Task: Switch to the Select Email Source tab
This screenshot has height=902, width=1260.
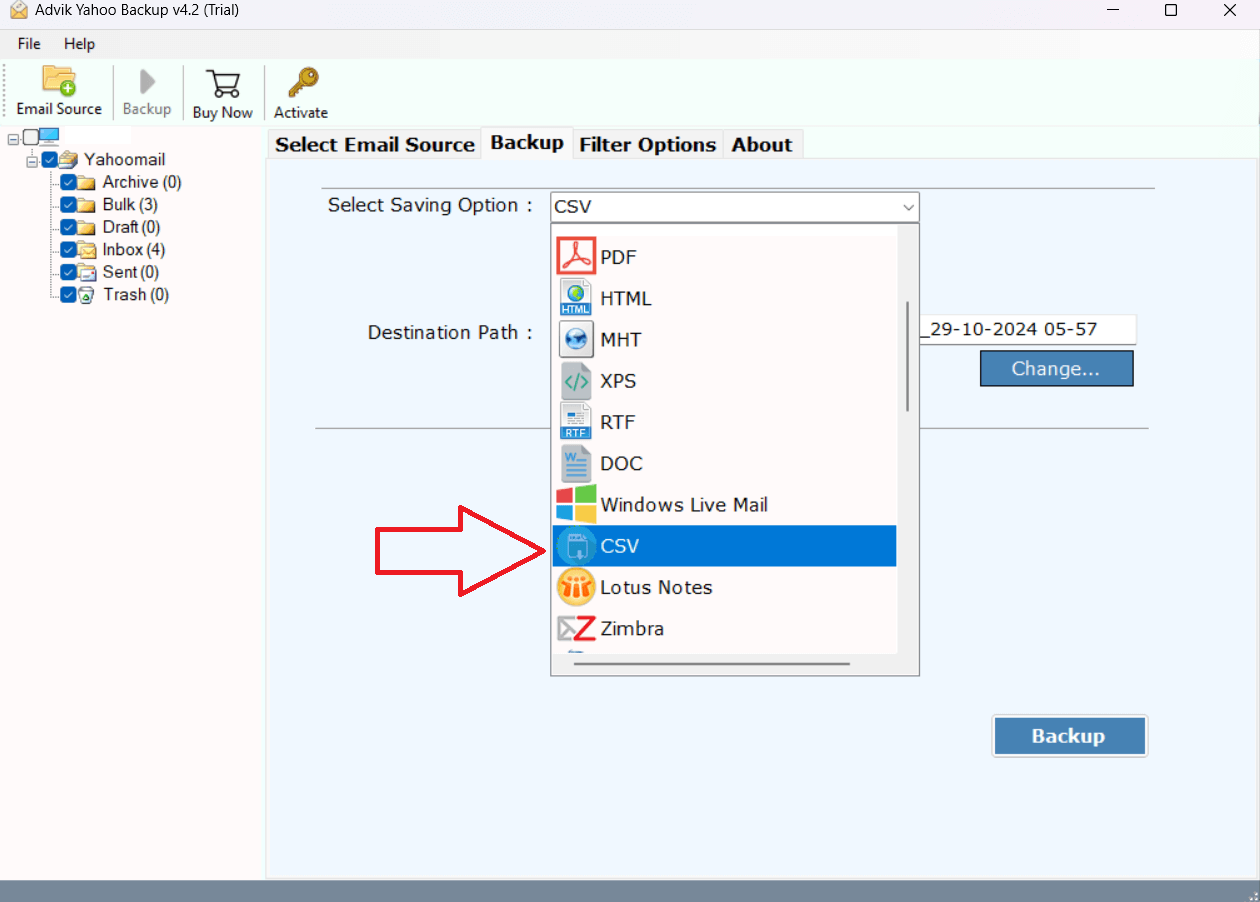Action: [x=375, y=144]
